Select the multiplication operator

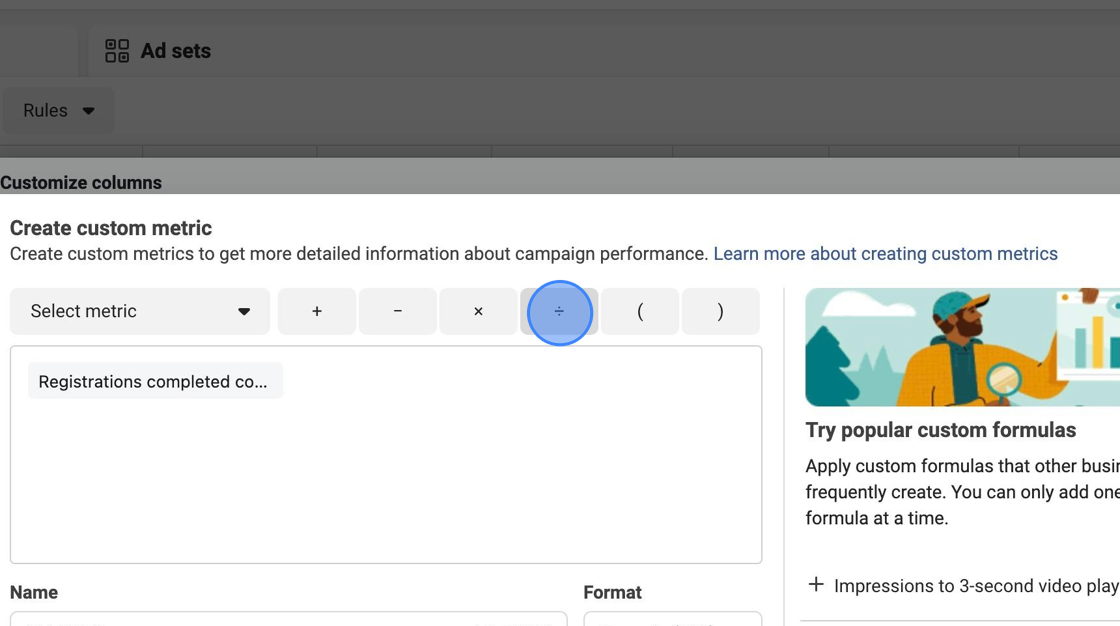click(x=477, y=311)
